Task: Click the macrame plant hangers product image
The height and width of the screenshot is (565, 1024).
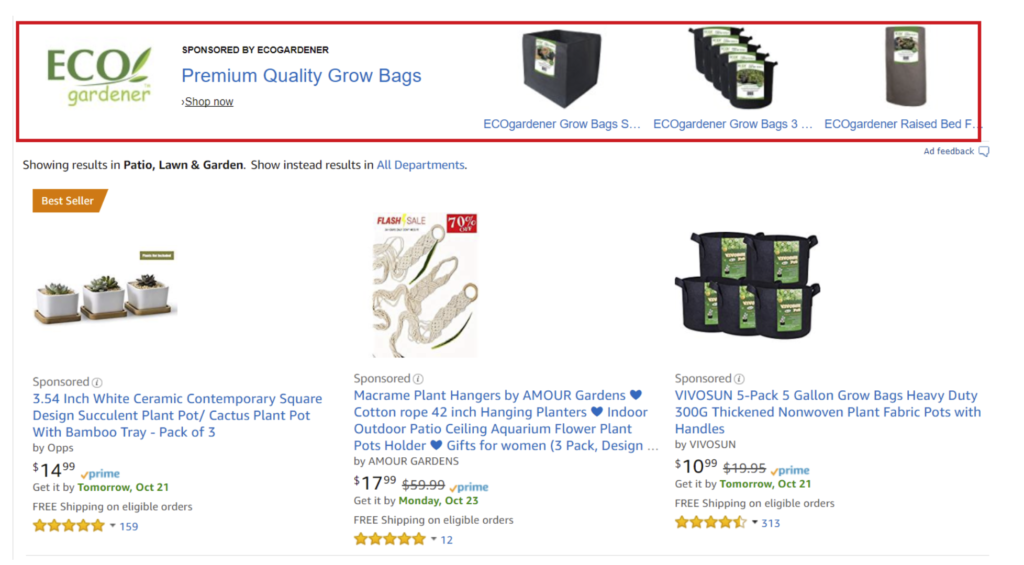Action: (425, 285)
